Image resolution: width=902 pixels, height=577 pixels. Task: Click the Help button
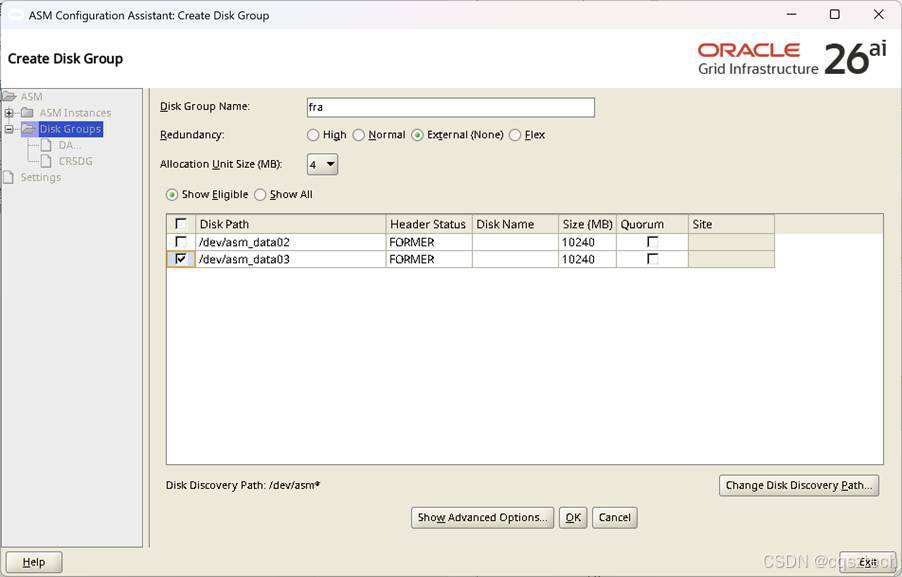[33, 563]
